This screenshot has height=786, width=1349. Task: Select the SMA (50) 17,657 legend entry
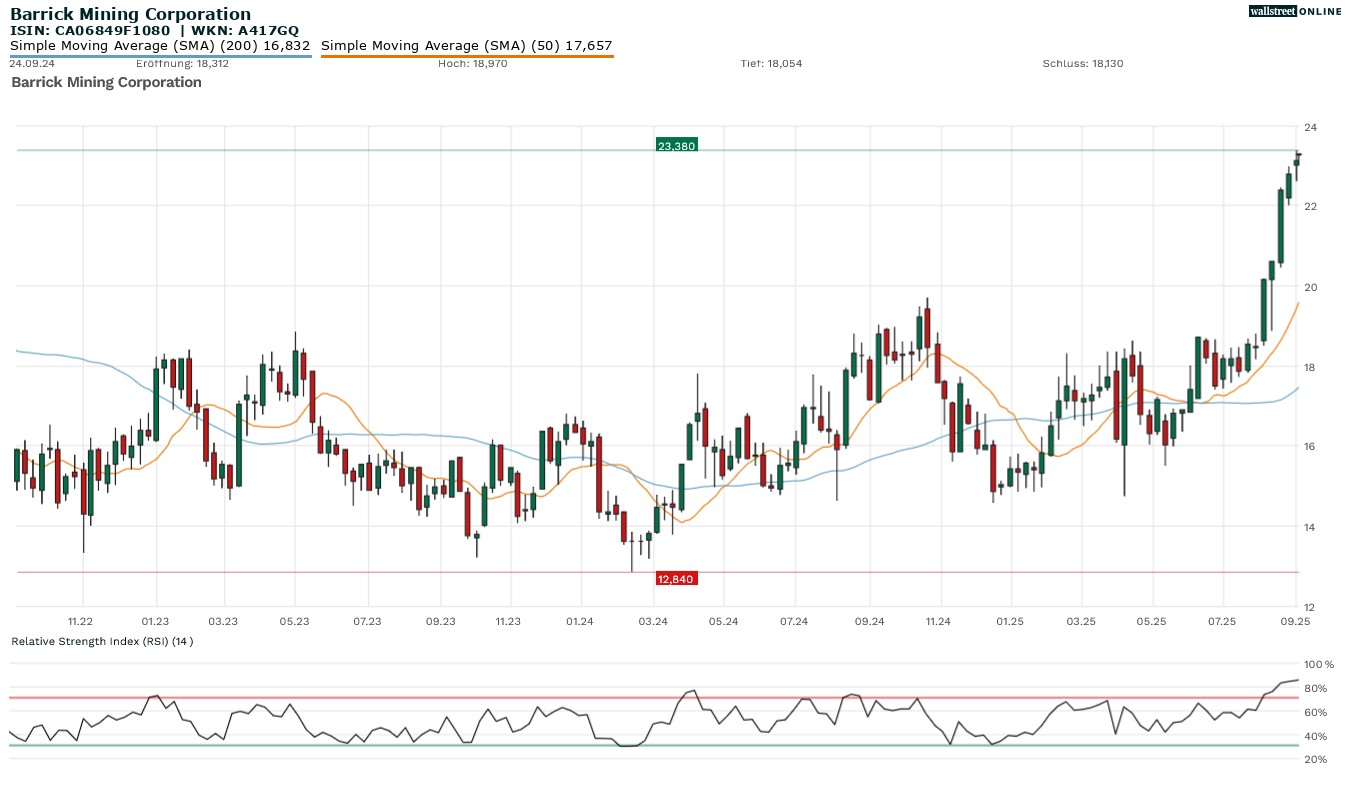pos(467,45)
